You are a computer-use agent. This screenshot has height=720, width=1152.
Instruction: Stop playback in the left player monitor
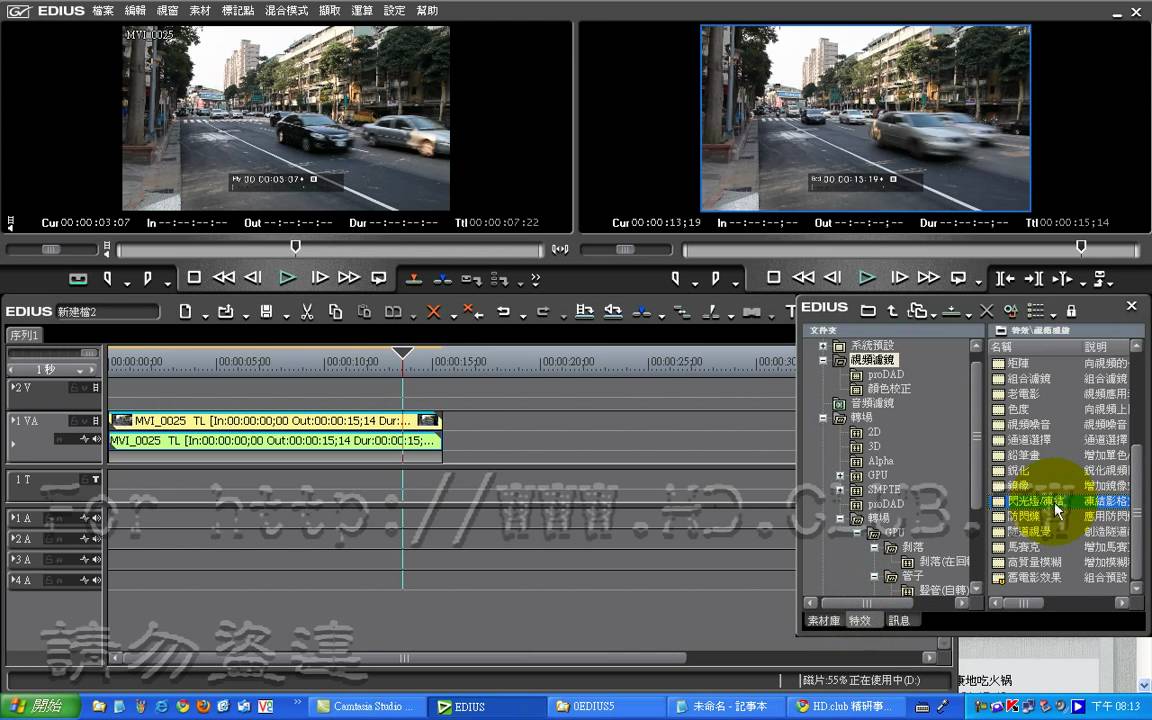pyautogui.click(x=194, y=277)
